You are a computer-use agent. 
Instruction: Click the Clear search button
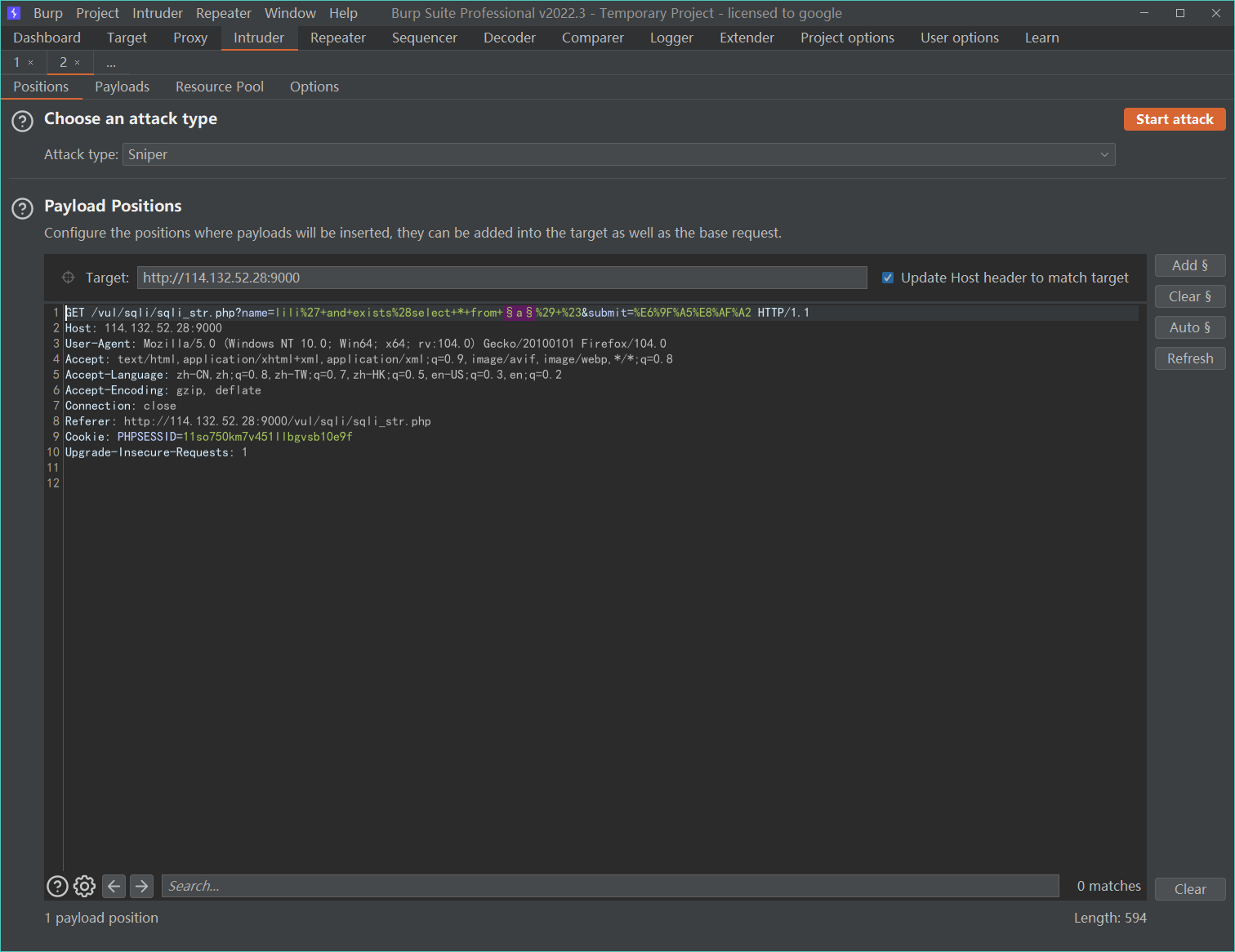pyautogui.click(x=1190, y=889)
